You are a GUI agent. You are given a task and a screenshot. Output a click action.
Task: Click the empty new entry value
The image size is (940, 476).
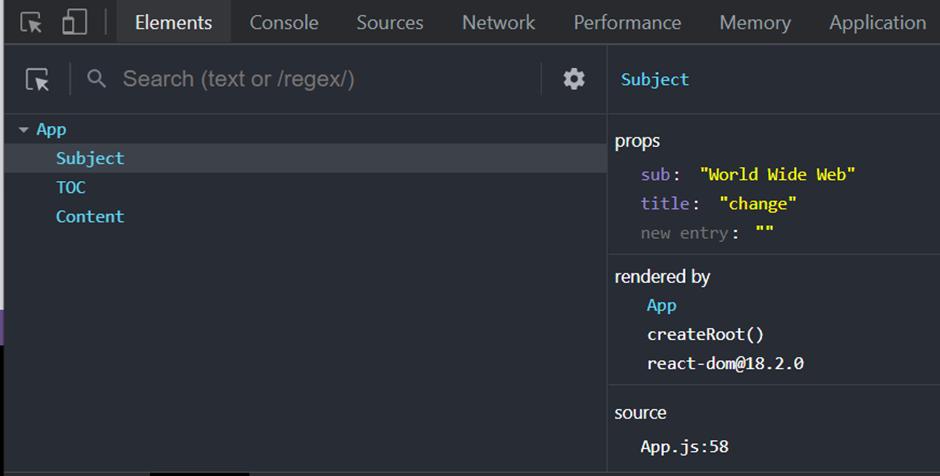click(764, 231)
